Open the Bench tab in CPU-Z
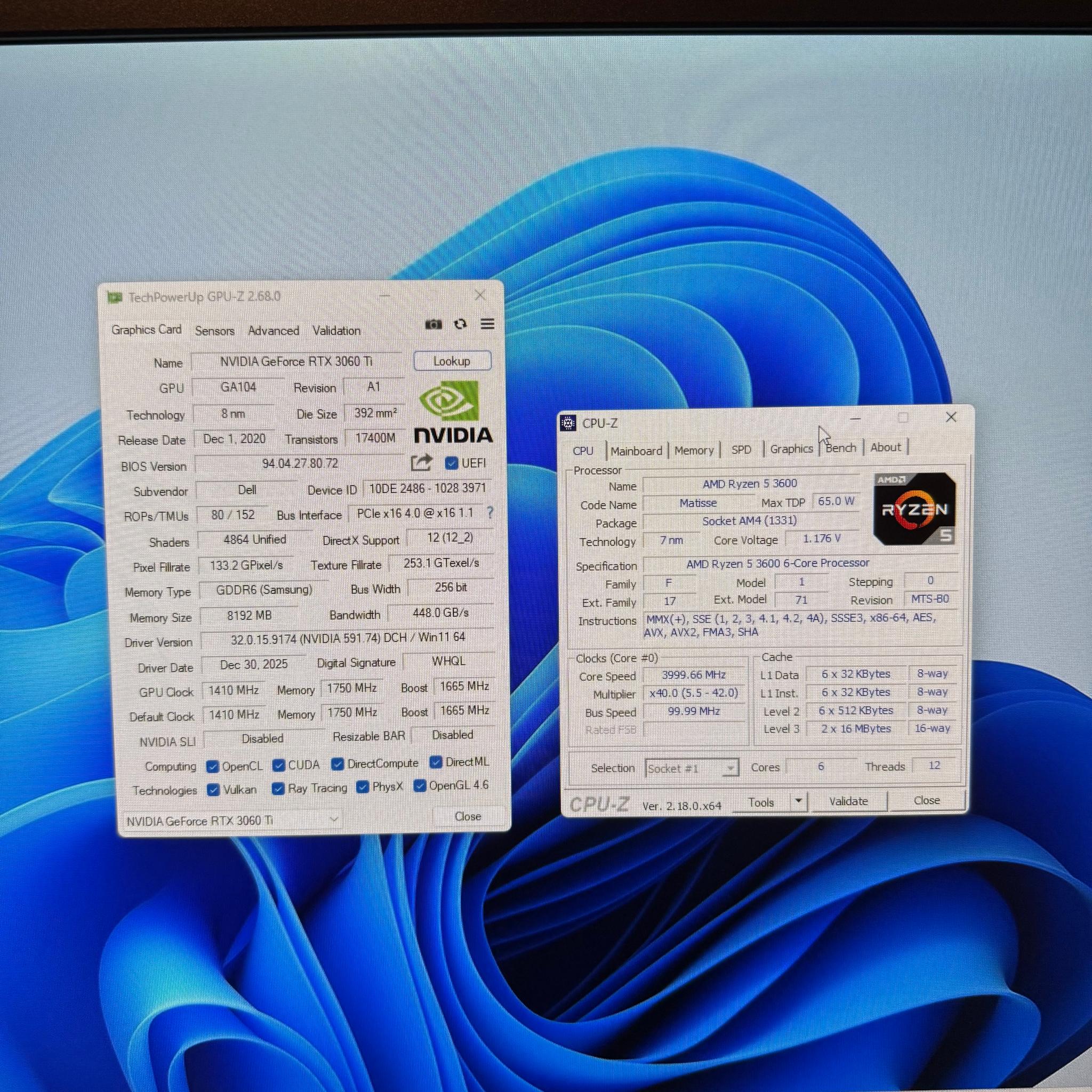The width and height of the screenshot is (1092, 1092). coord(841,448)
